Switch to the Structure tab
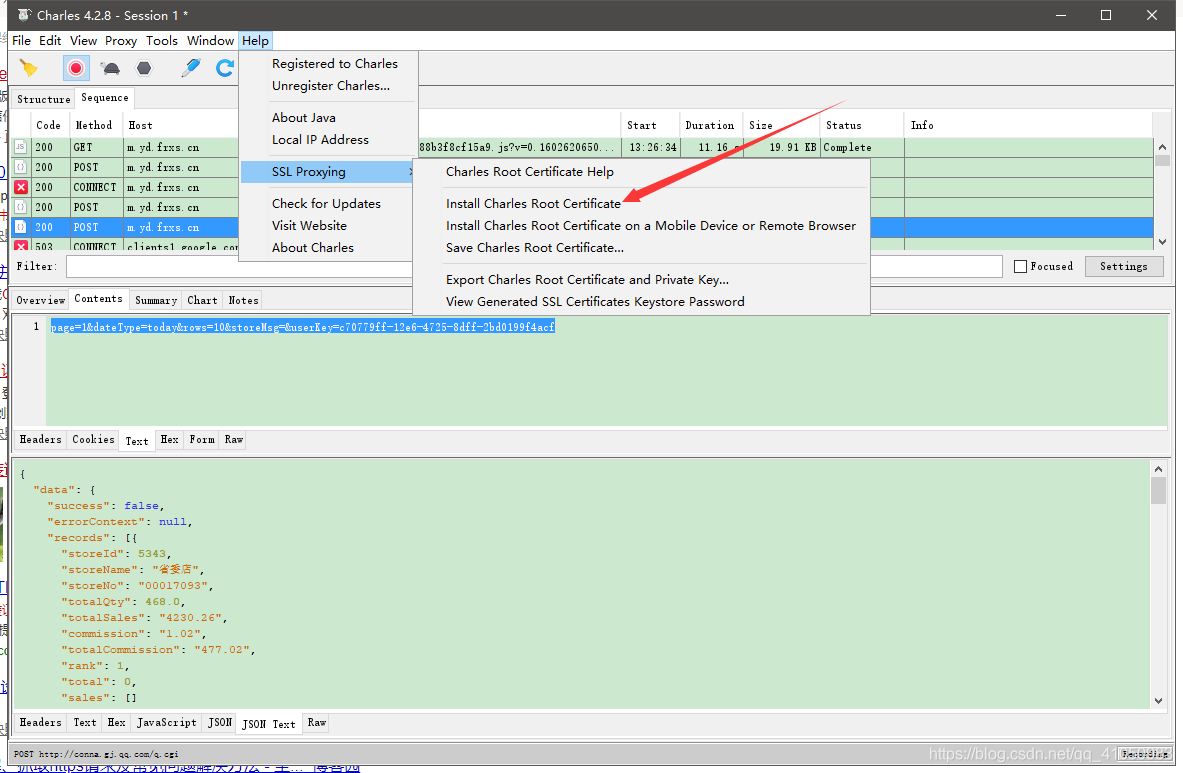Image resolution: width=1183 pixels, height=773 pixels. click(43, 100)
